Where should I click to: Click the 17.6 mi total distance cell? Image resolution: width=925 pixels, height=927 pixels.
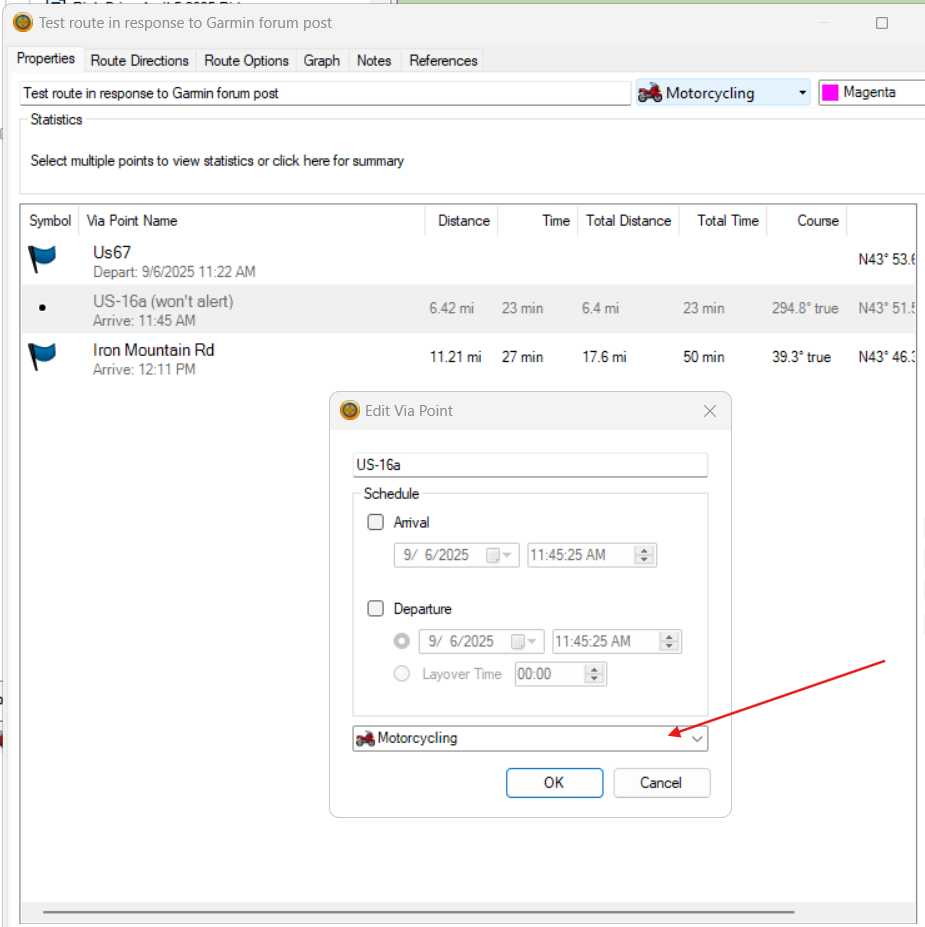pos(604,357)
